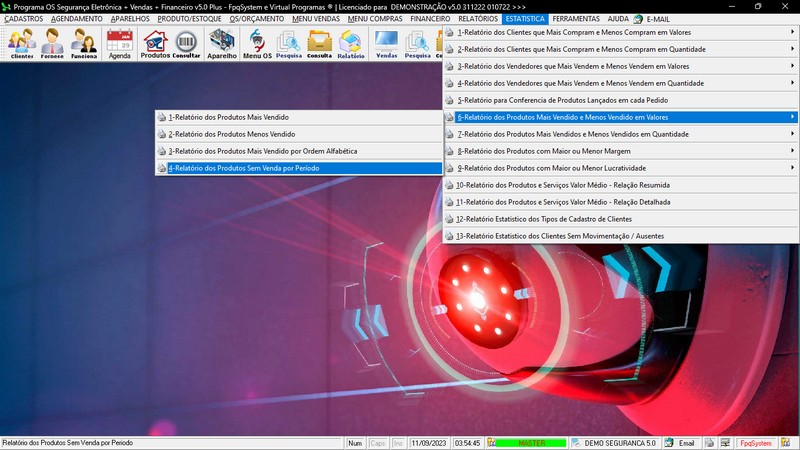Click the Email button in status bar

[x=680, y=442]
